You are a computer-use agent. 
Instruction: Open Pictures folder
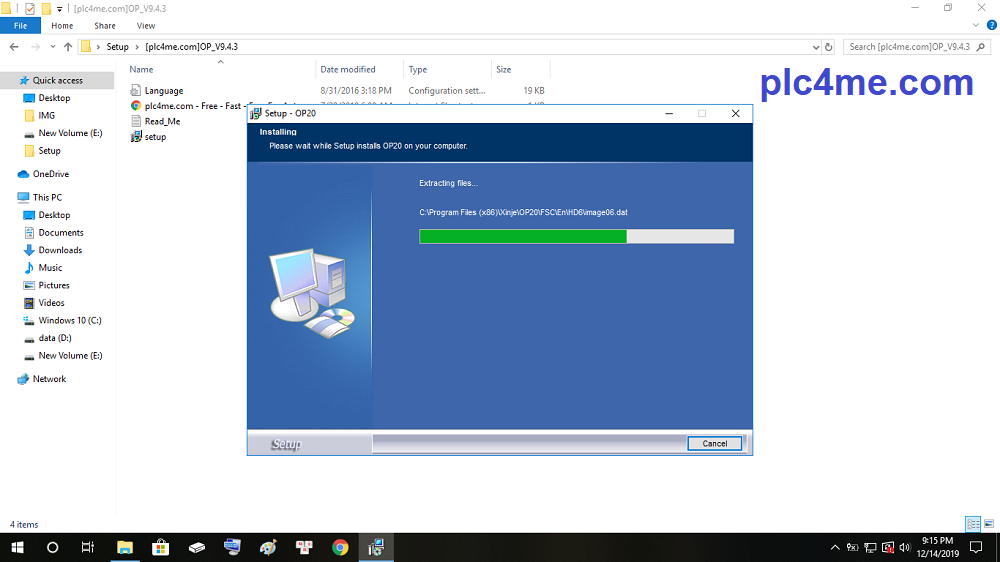[x=54, y=285]
